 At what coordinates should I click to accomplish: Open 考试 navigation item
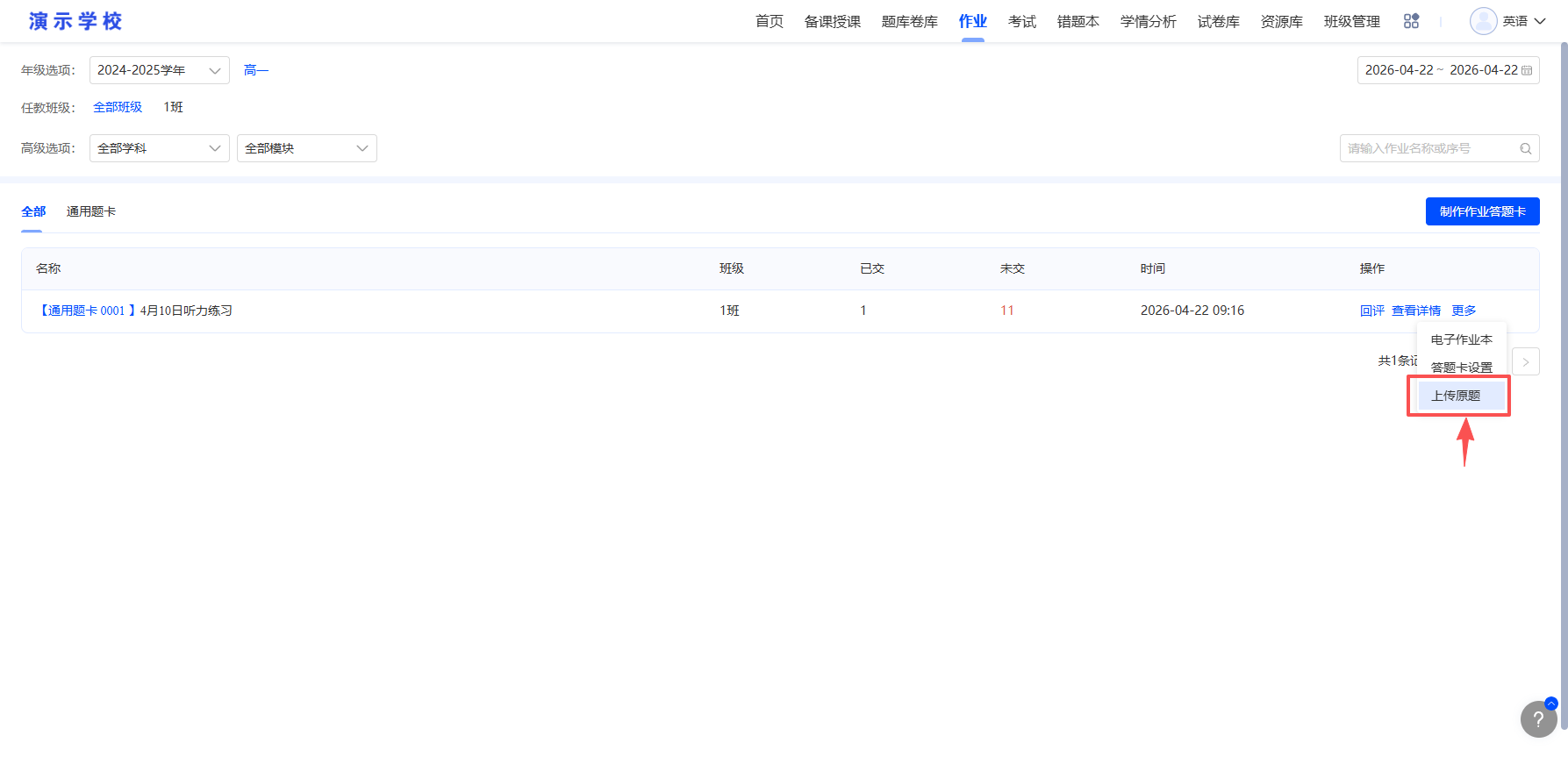pos(1022,21)
